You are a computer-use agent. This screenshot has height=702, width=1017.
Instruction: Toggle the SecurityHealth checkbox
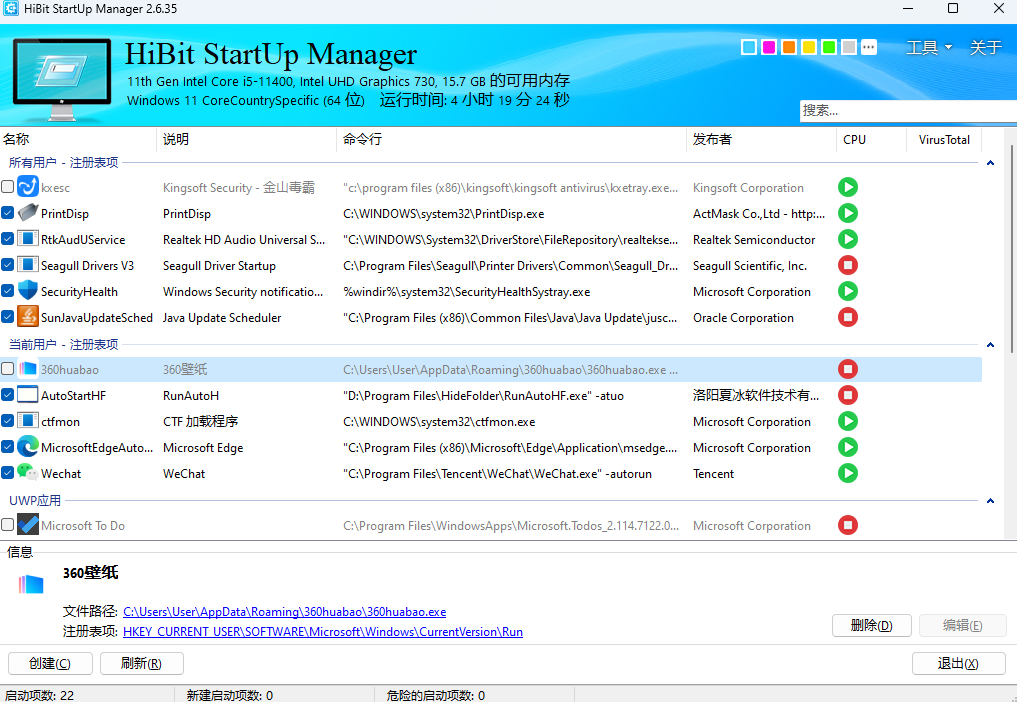coord(8,291)
